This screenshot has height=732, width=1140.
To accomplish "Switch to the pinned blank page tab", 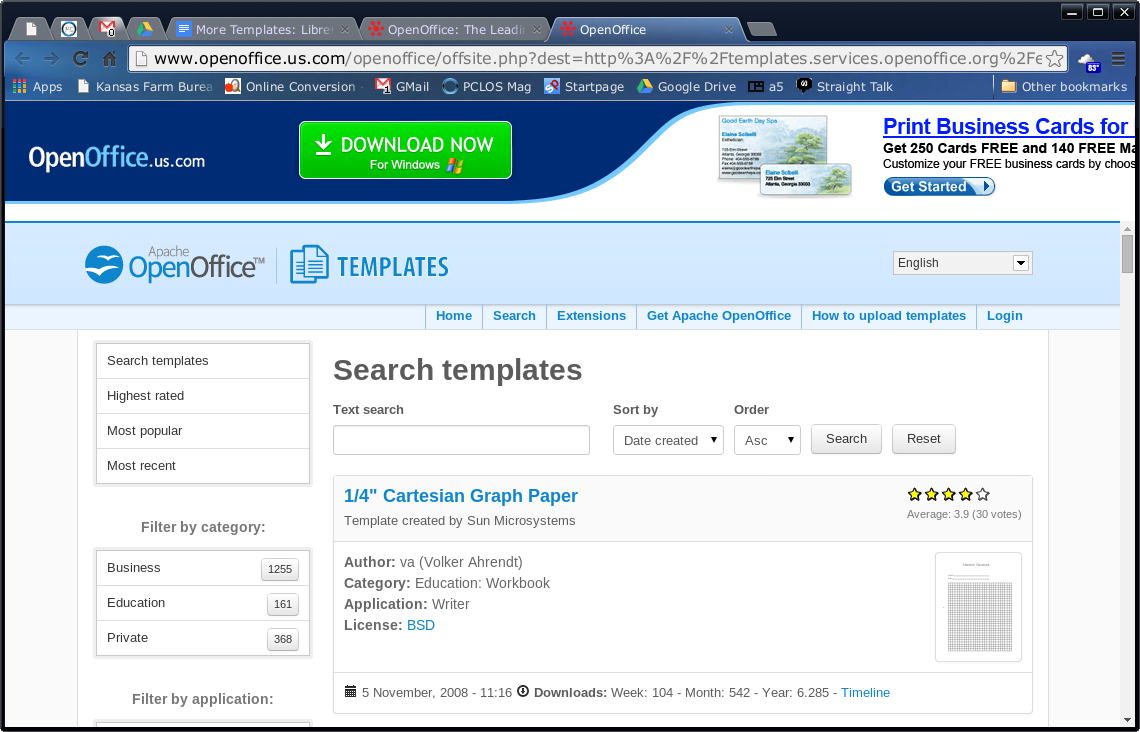I will point(31,29).
